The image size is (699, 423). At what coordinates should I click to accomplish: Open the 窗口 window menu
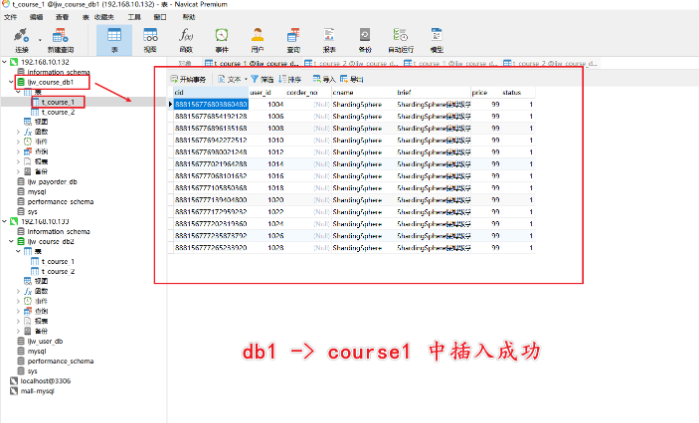[160, 17]
